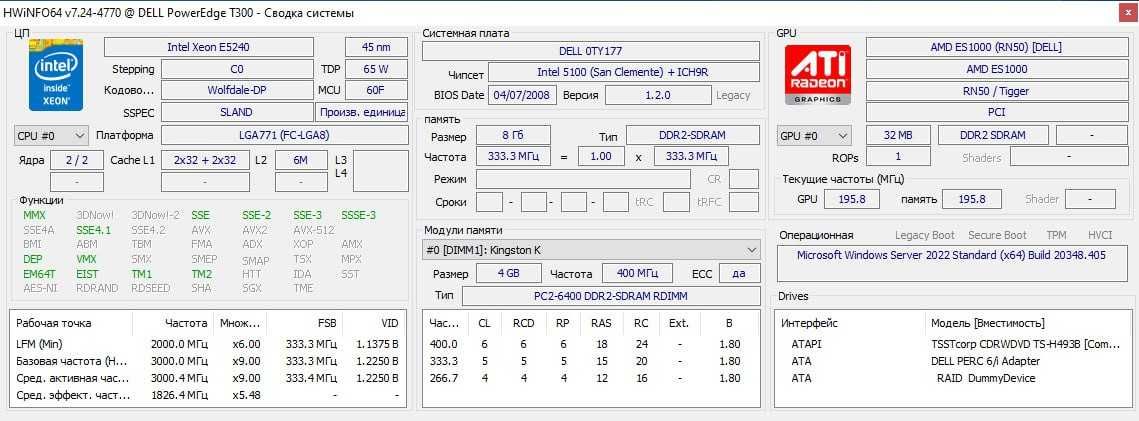Click the HVCI status label
The image size is (1139, 421).
coord(1100,235)
